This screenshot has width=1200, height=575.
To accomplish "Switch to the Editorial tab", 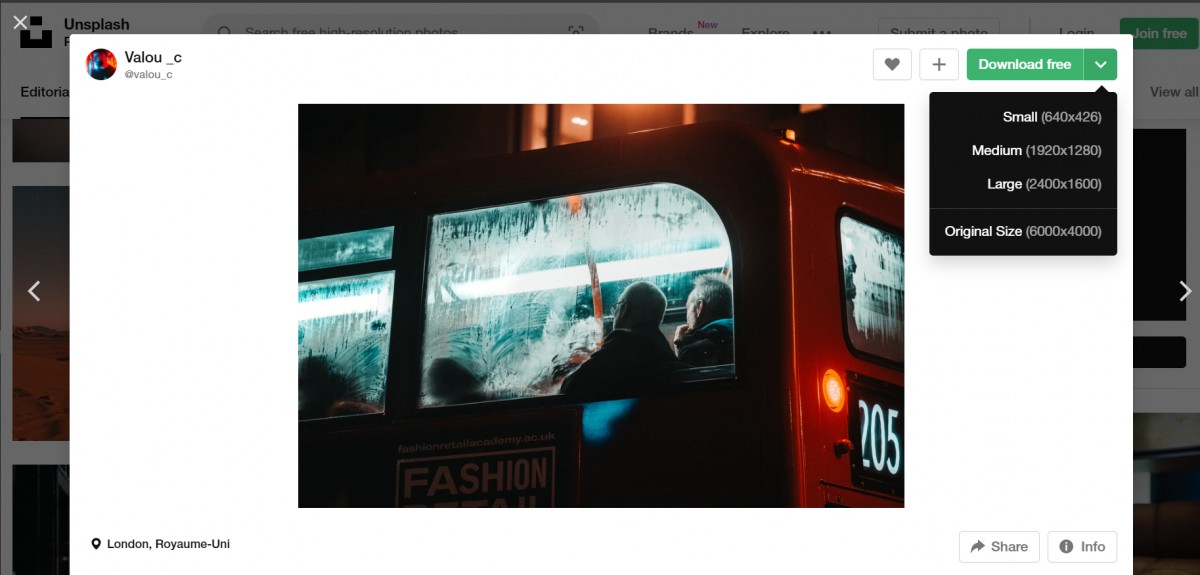I will pyautogui.click(x=45, y=92).
